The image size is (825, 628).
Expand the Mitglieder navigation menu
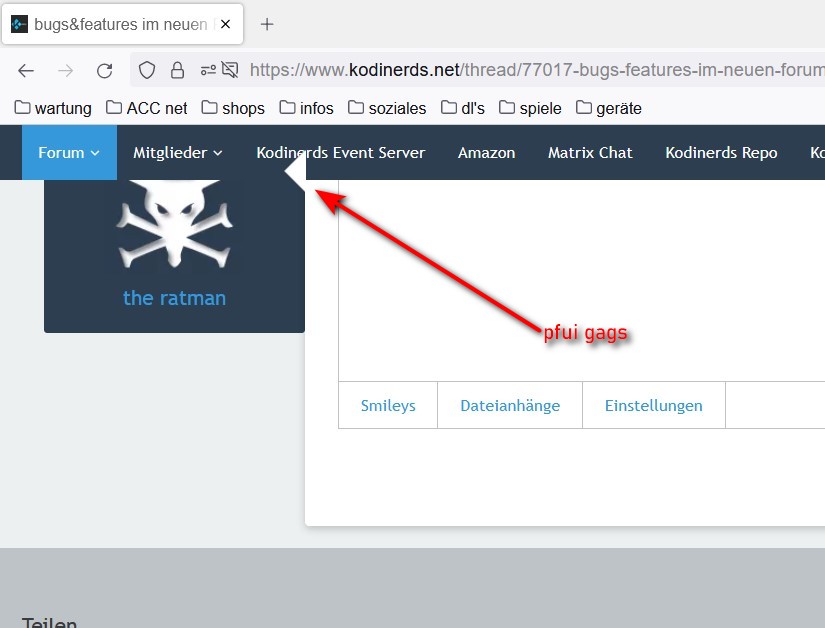(x=178, y=153)
